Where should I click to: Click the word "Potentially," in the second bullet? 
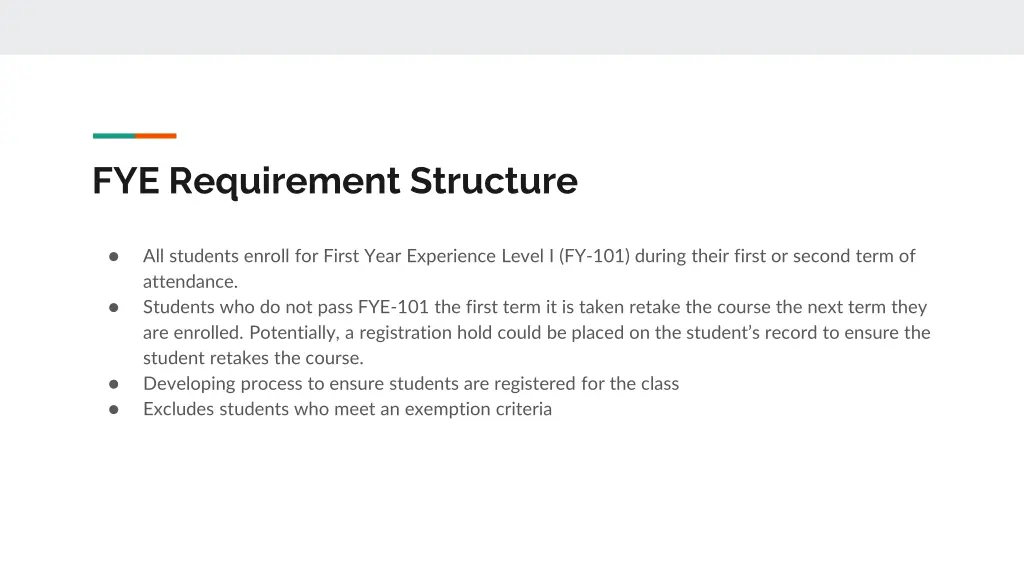point(295,333)
